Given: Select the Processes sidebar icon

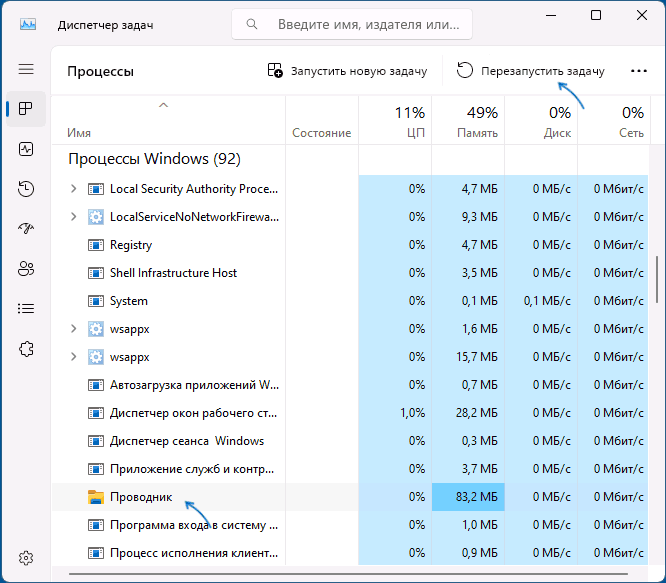Looking at the screenshot, I should [x=26, y=108].
